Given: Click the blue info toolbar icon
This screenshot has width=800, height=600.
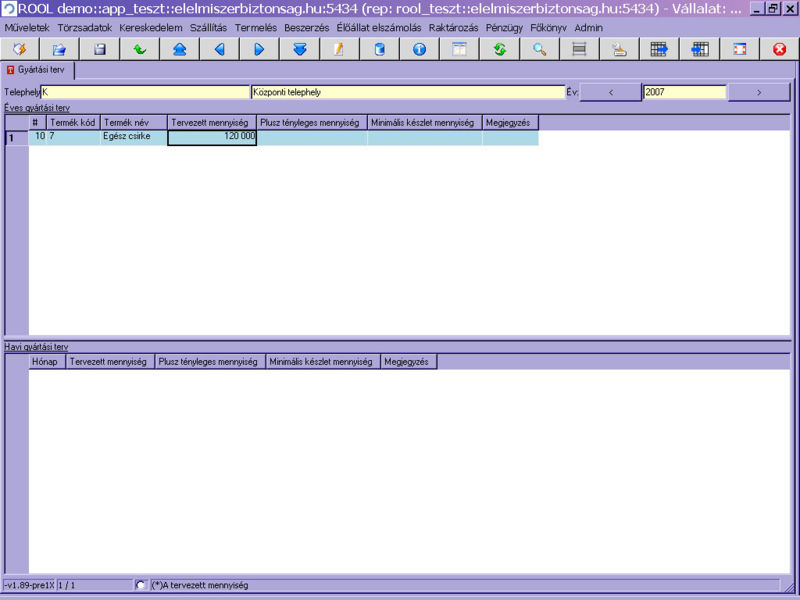Looking at the screenshot, I should [419, 49].
